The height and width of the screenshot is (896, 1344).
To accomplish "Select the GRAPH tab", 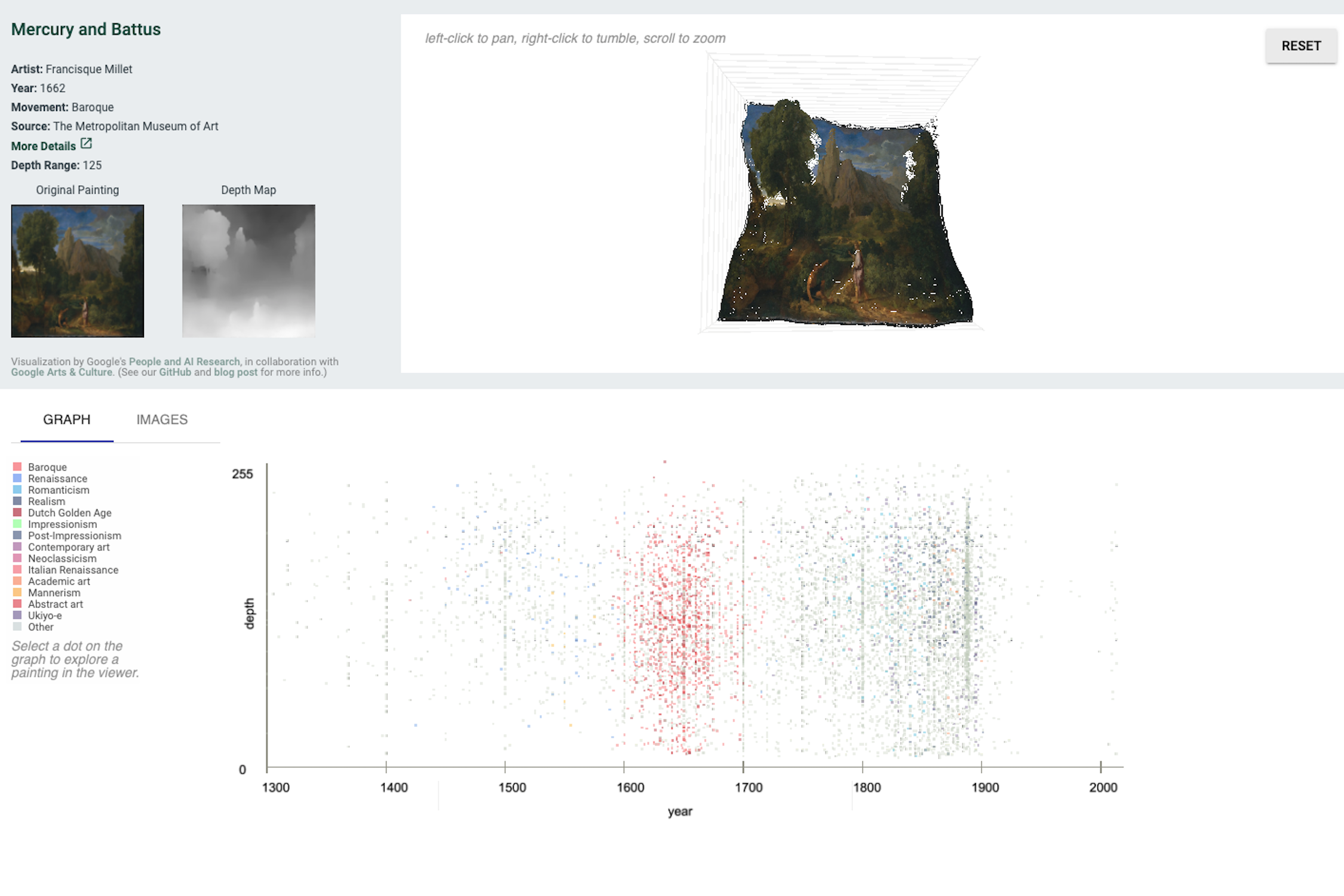I will (x=67, y=419).
